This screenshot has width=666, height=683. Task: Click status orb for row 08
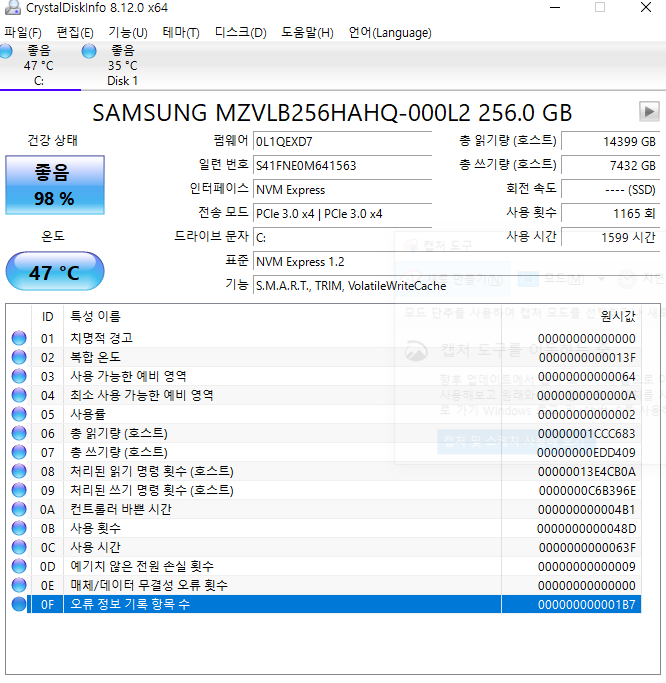19,471
